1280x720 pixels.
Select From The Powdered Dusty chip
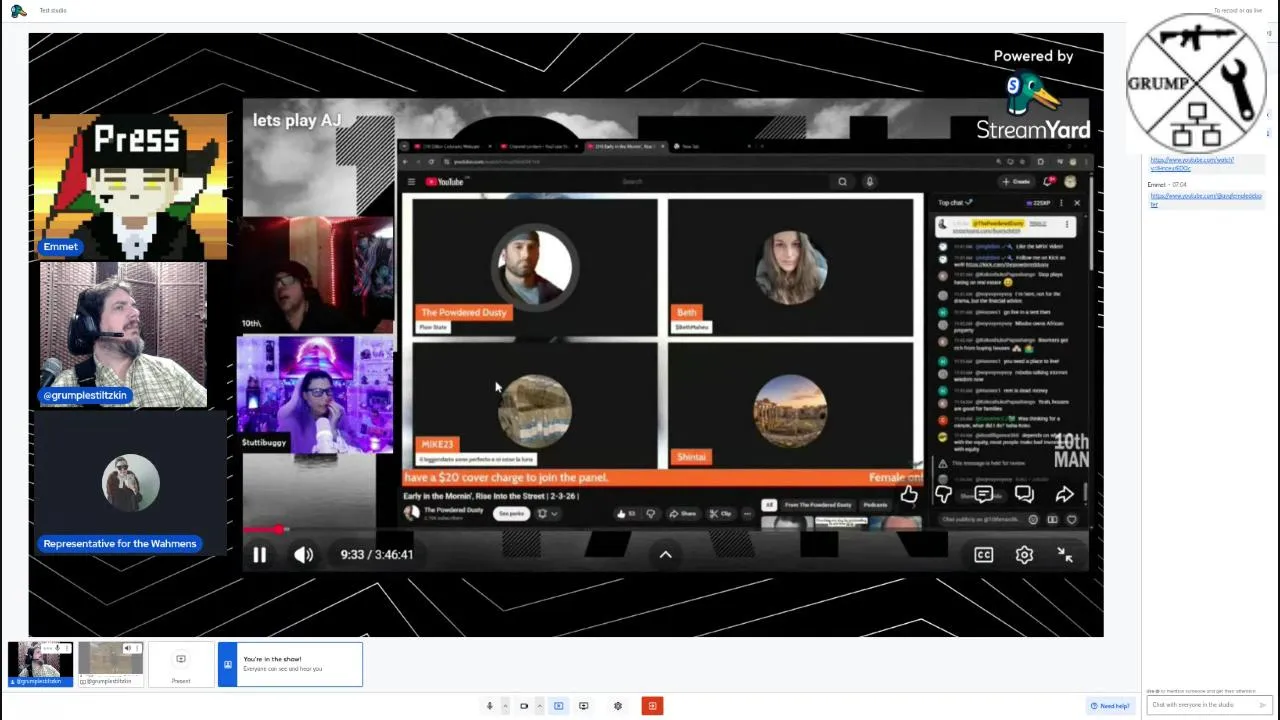click(x=818, y=505)
